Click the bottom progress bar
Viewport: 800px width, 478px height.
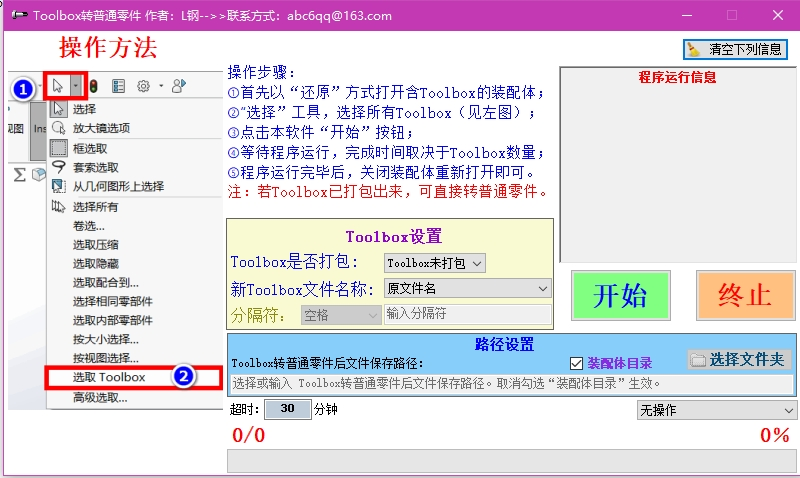[x=512, y=461]
